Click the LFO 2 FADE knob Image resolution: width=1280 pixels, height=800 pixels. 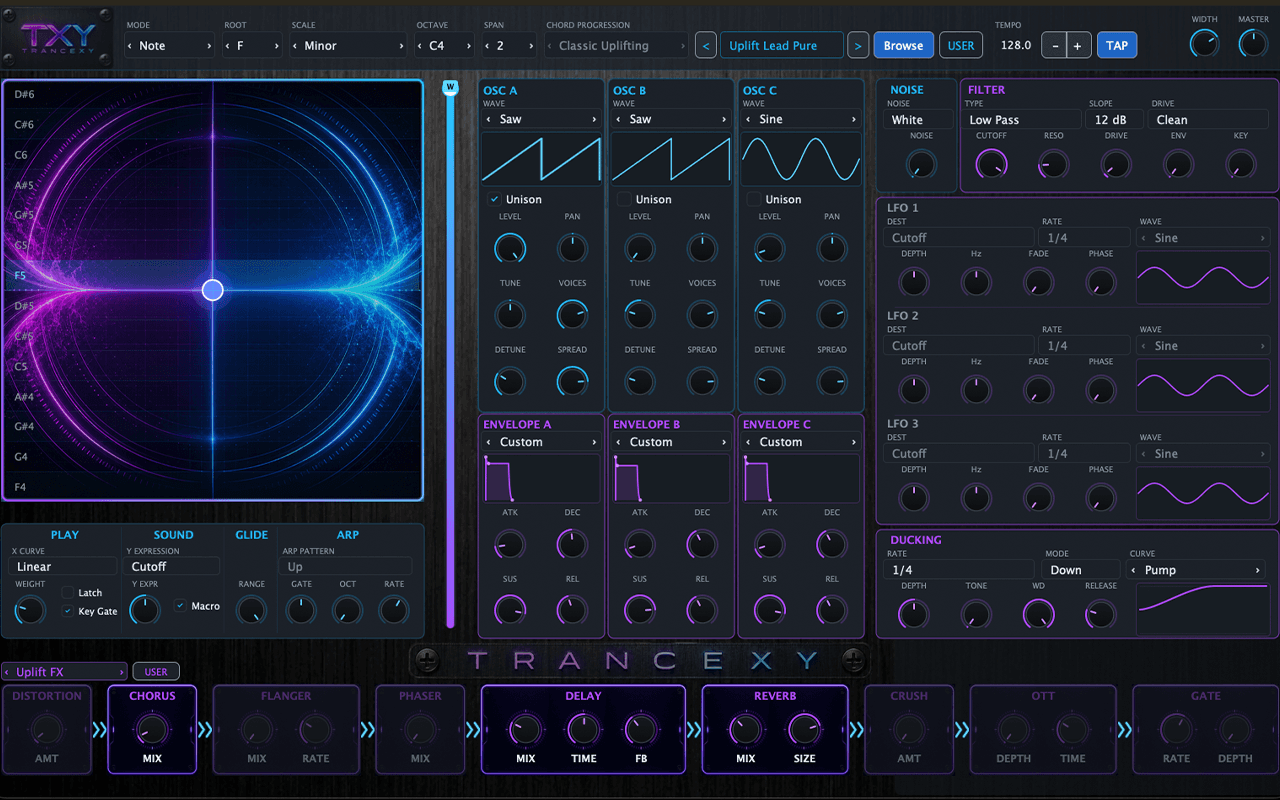[x=1039, y=390]
